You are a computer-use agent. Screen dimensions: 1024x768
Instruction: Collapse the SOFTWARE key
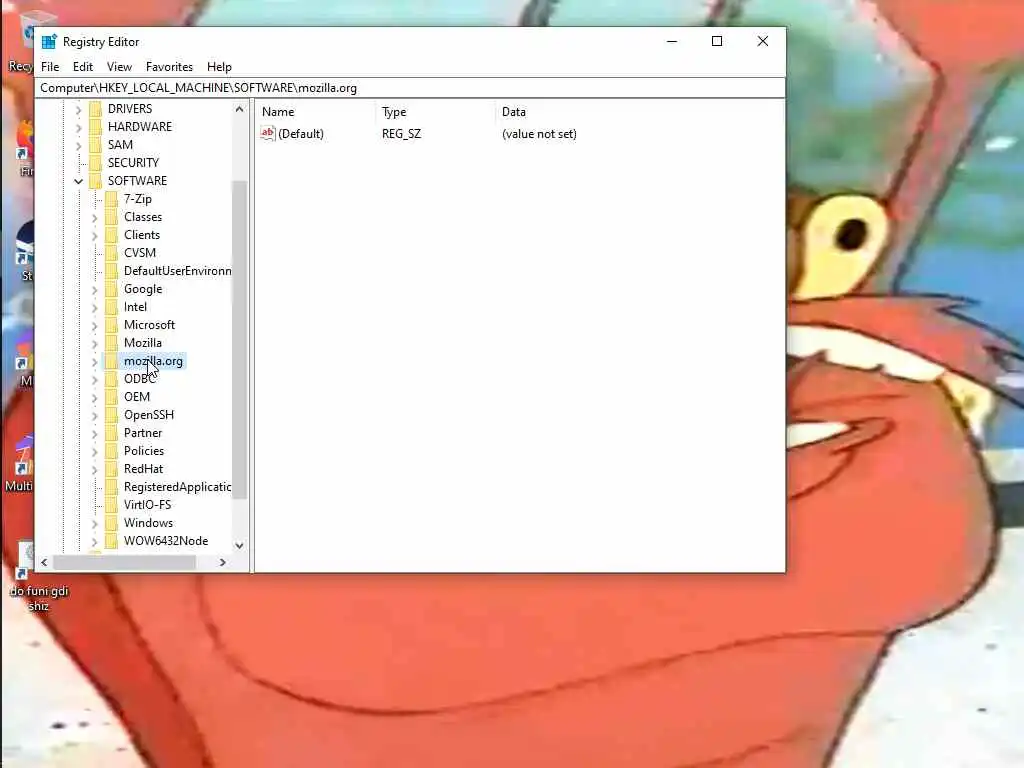[x=78, y=181]
